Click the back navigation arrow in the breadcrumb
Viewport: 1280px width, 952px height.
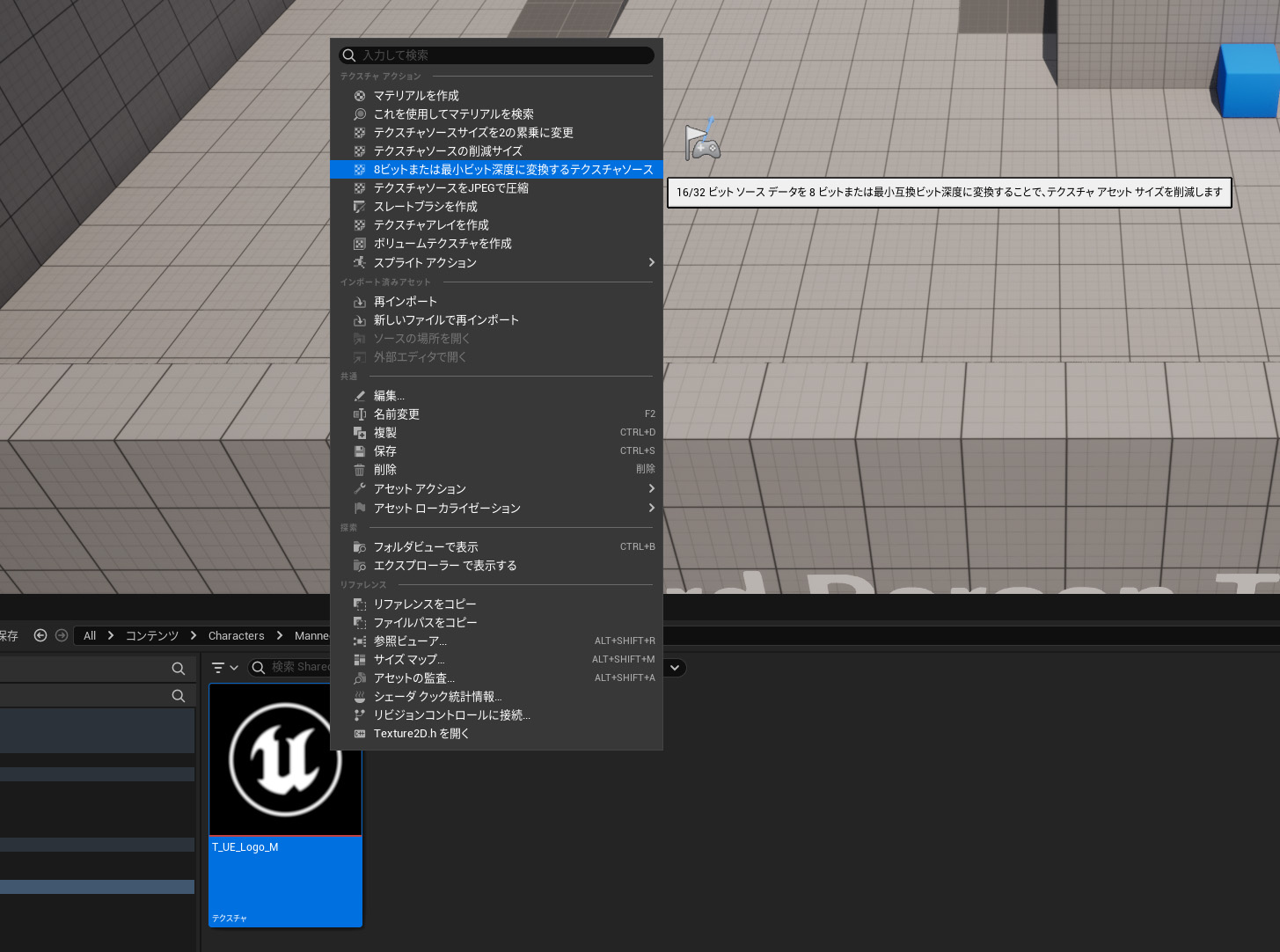[x=40, y=635]
